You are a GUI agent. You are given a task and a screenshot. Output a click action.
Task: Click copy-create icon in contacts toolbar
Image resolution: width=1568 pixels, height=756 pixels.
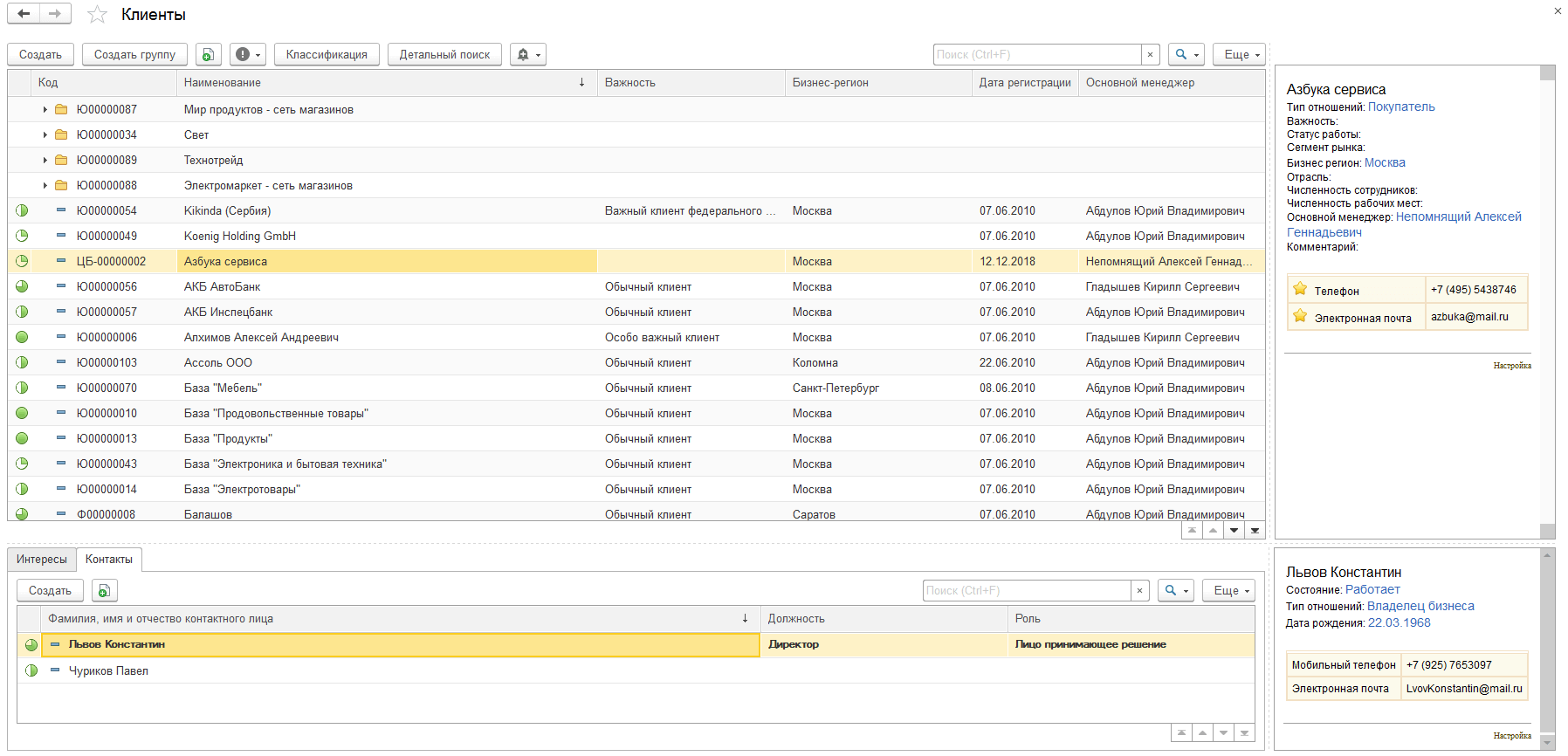[104, 591]
